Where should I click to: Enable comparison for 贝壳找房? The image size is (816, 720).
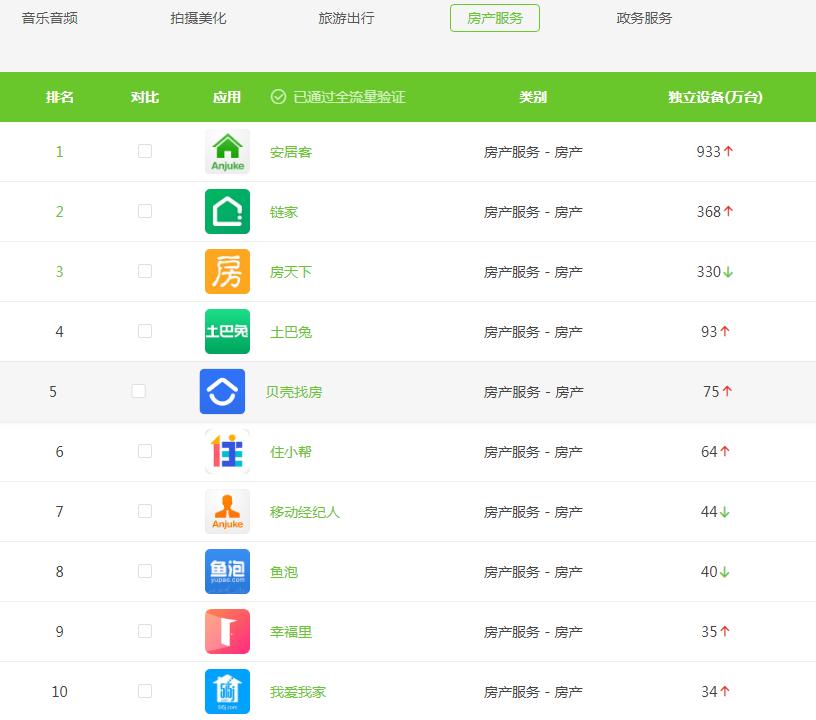(139, 391)
